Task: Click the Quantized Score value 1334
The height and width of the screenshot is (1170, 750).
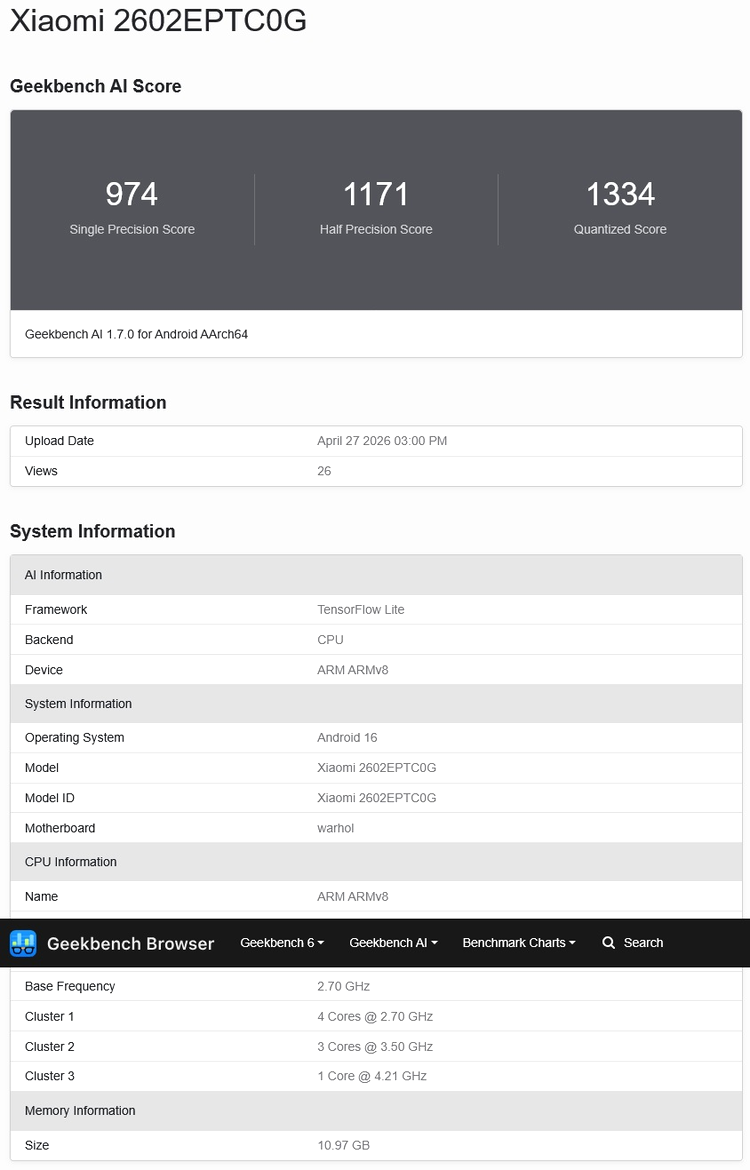Action: (620, 194)
